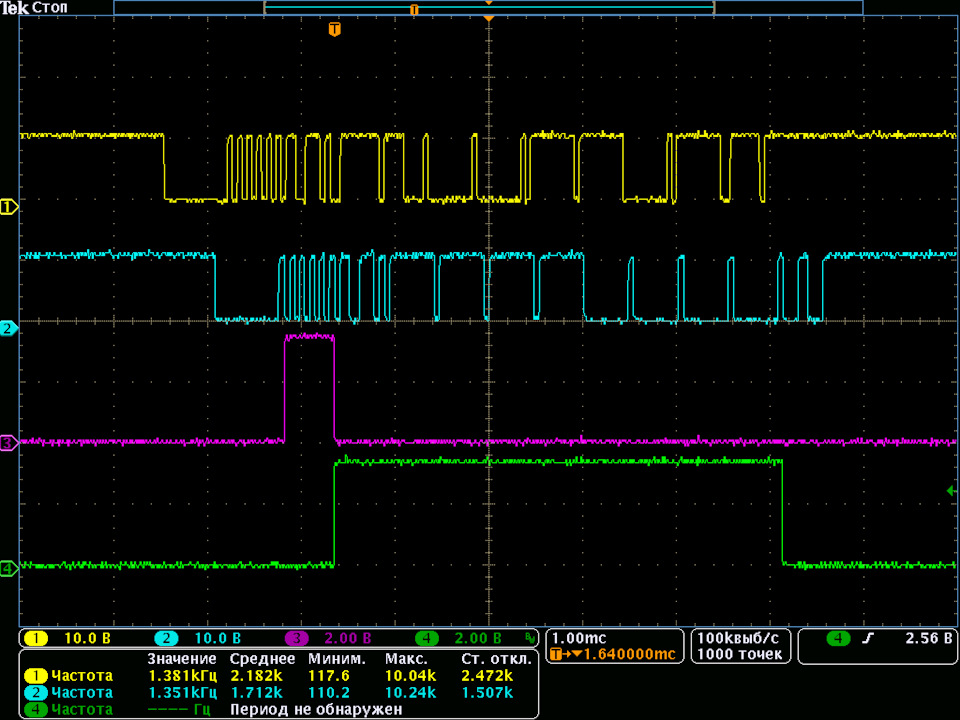Screen dimensions: 960x720
Task: Click the yellow Частота label for channel 1
Action: [82, 675]
